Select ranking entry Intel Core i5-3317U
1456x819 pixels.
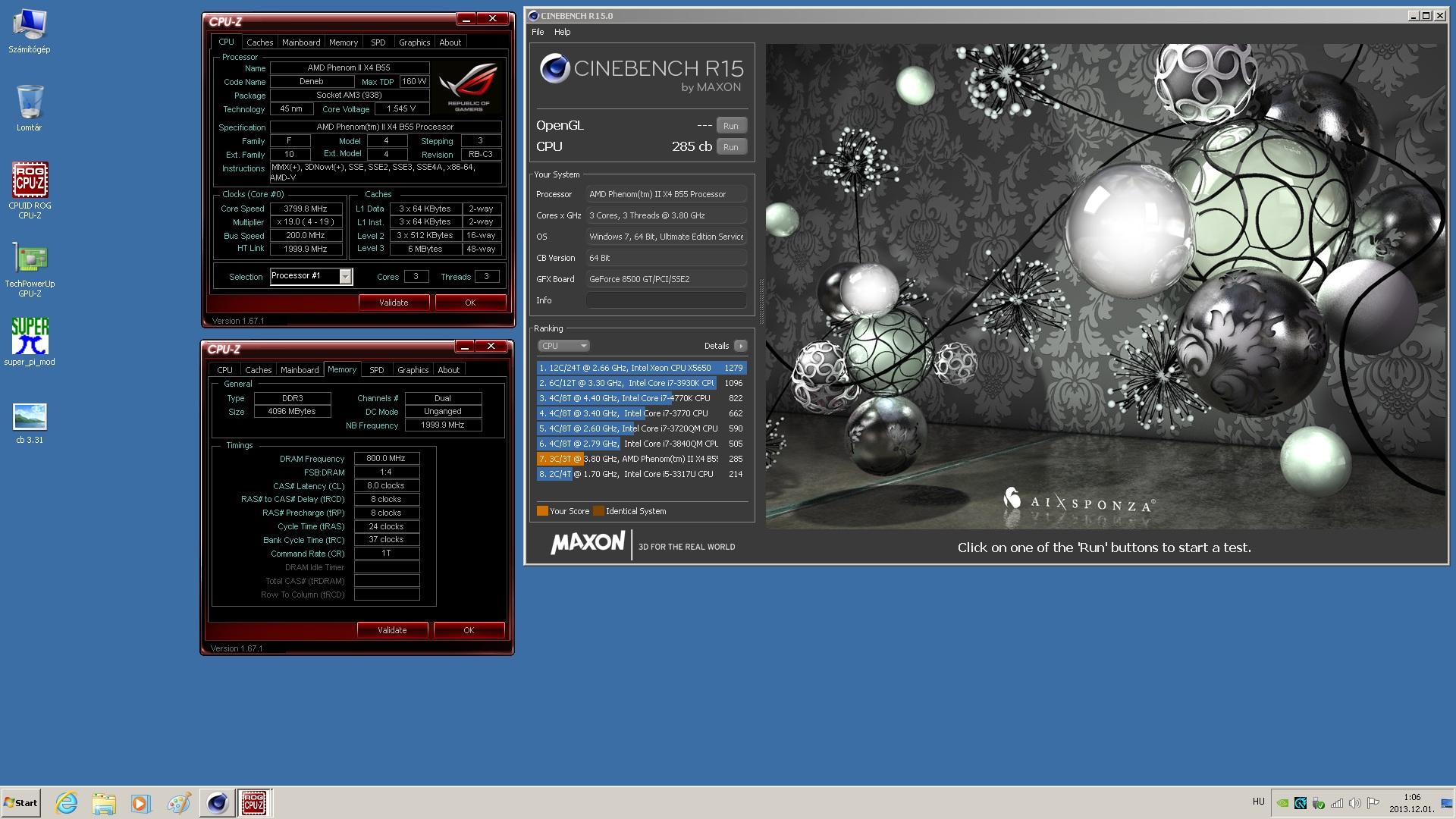[x=642, y=474]
